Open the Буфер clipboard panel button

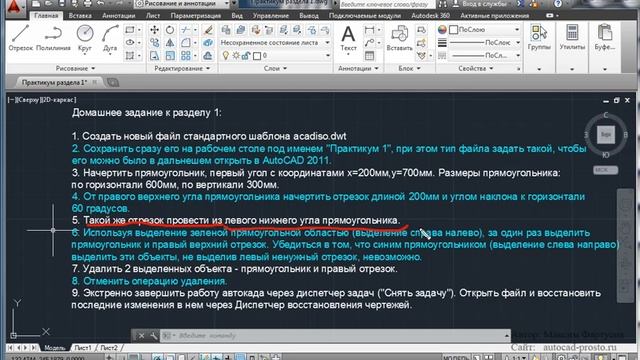604,37
